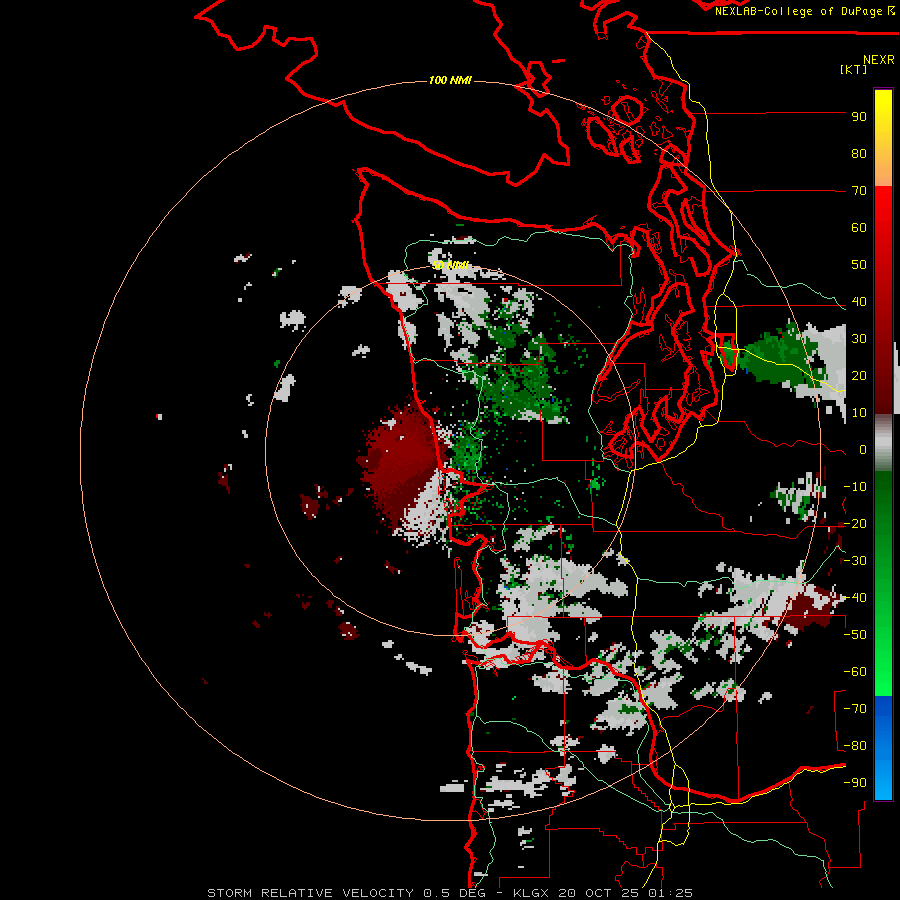Click the [KT] units label above the scale
Image resolution: width=900 pixels, height=900 pixels.
[854, 69]
